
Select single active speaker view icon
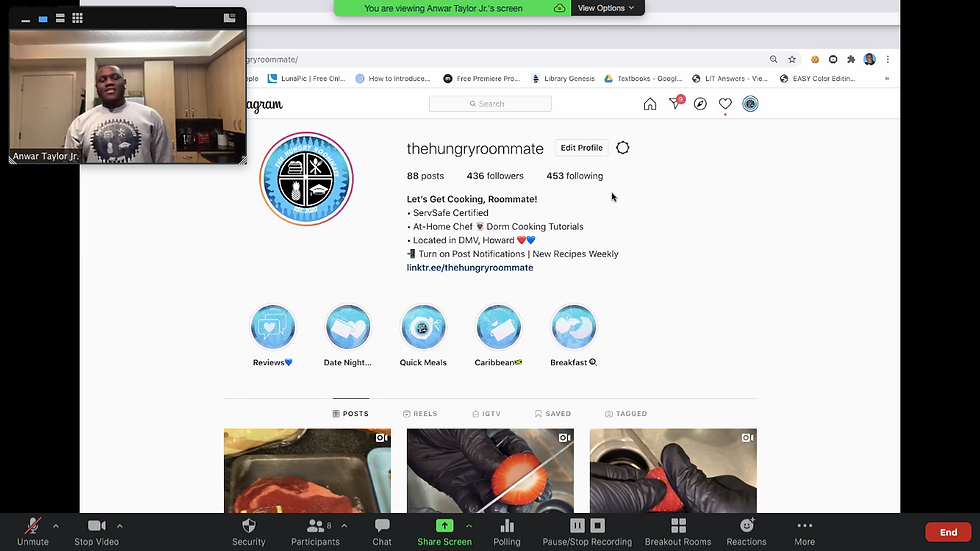coord(42,19)
